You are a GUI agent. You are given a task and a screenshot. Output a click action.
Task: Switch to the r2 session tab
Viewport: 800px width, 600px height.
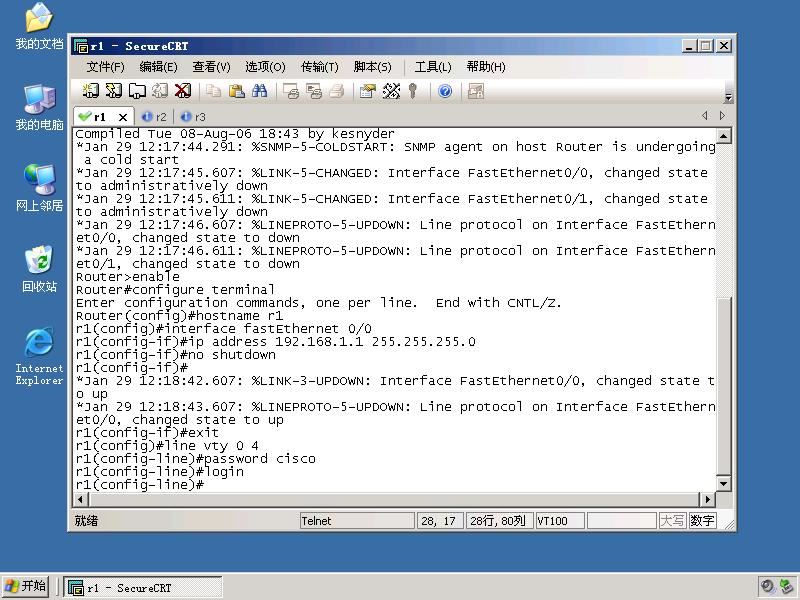(x=155, y=117)
